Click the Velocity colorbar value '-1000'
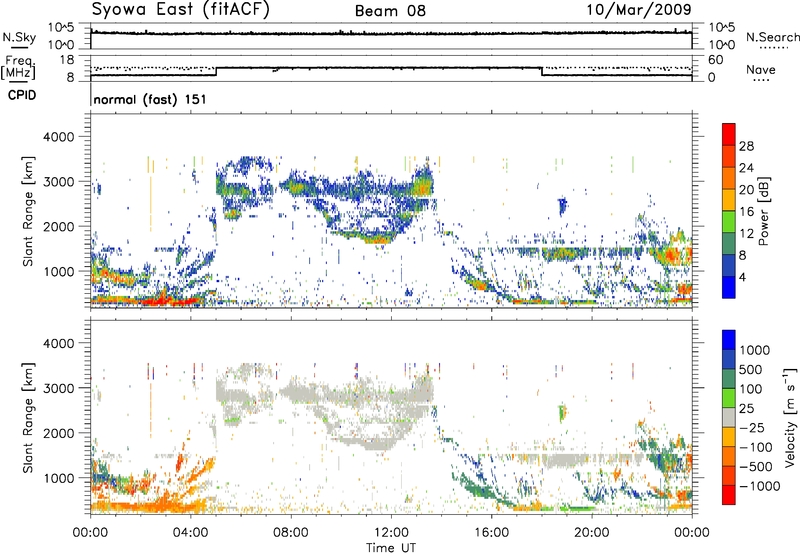This screenshot has height=554, width=800. pos(759,486)
